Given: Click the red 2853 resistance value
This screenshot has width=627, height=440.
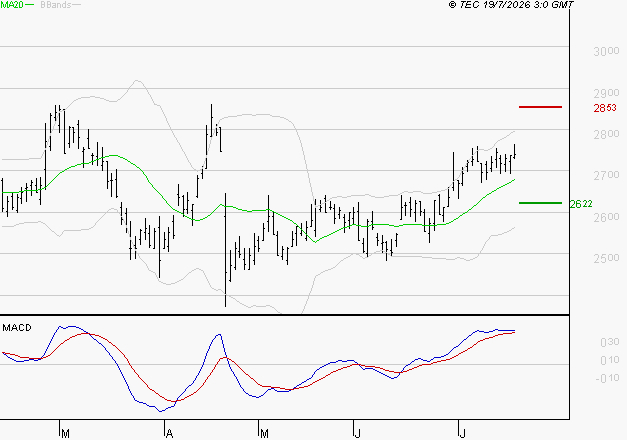Looking at the screenshot, I should (605, 108).
